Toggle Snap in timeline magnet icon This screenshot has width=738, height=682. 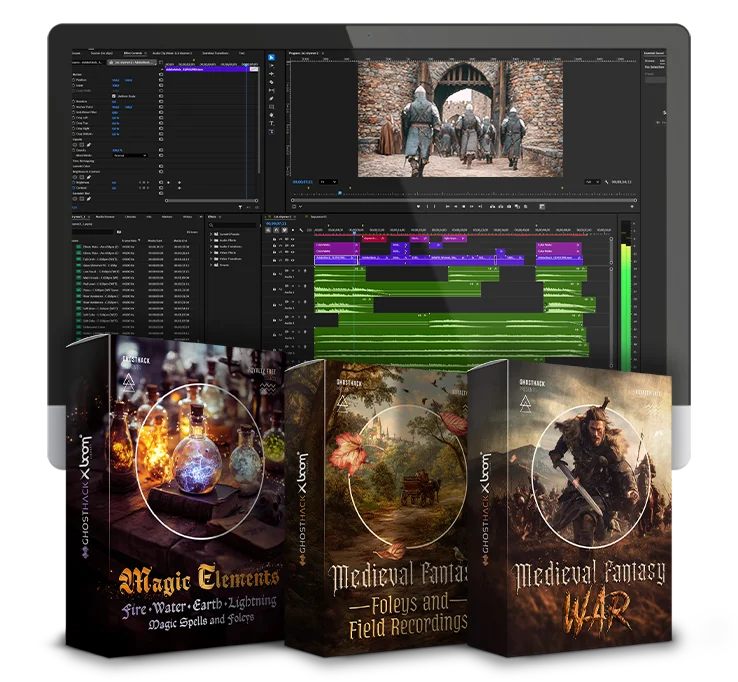[x=276, y=230]
